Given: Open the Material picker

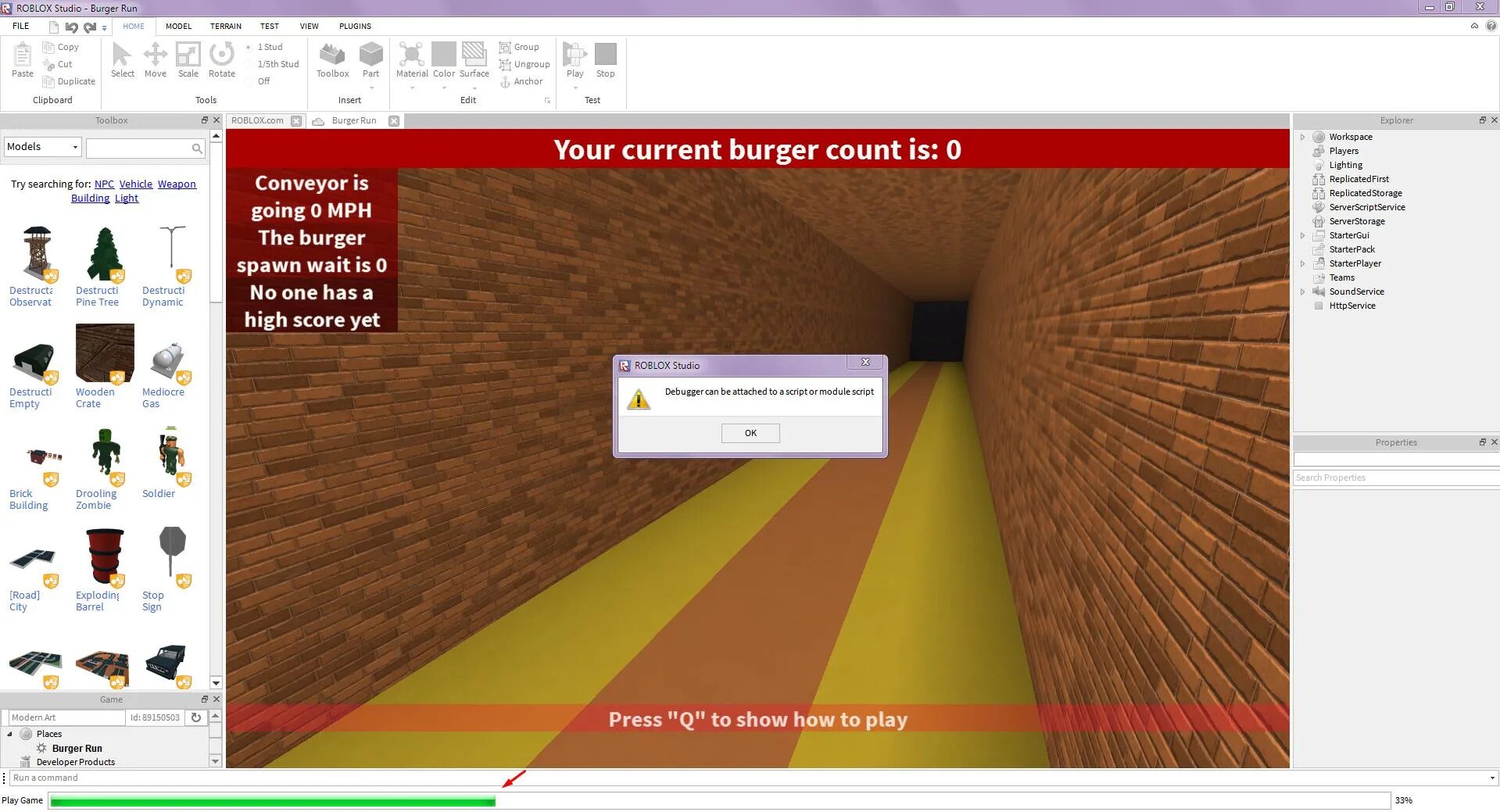Looking at the screenshot, I should click(x=412, y=60).
